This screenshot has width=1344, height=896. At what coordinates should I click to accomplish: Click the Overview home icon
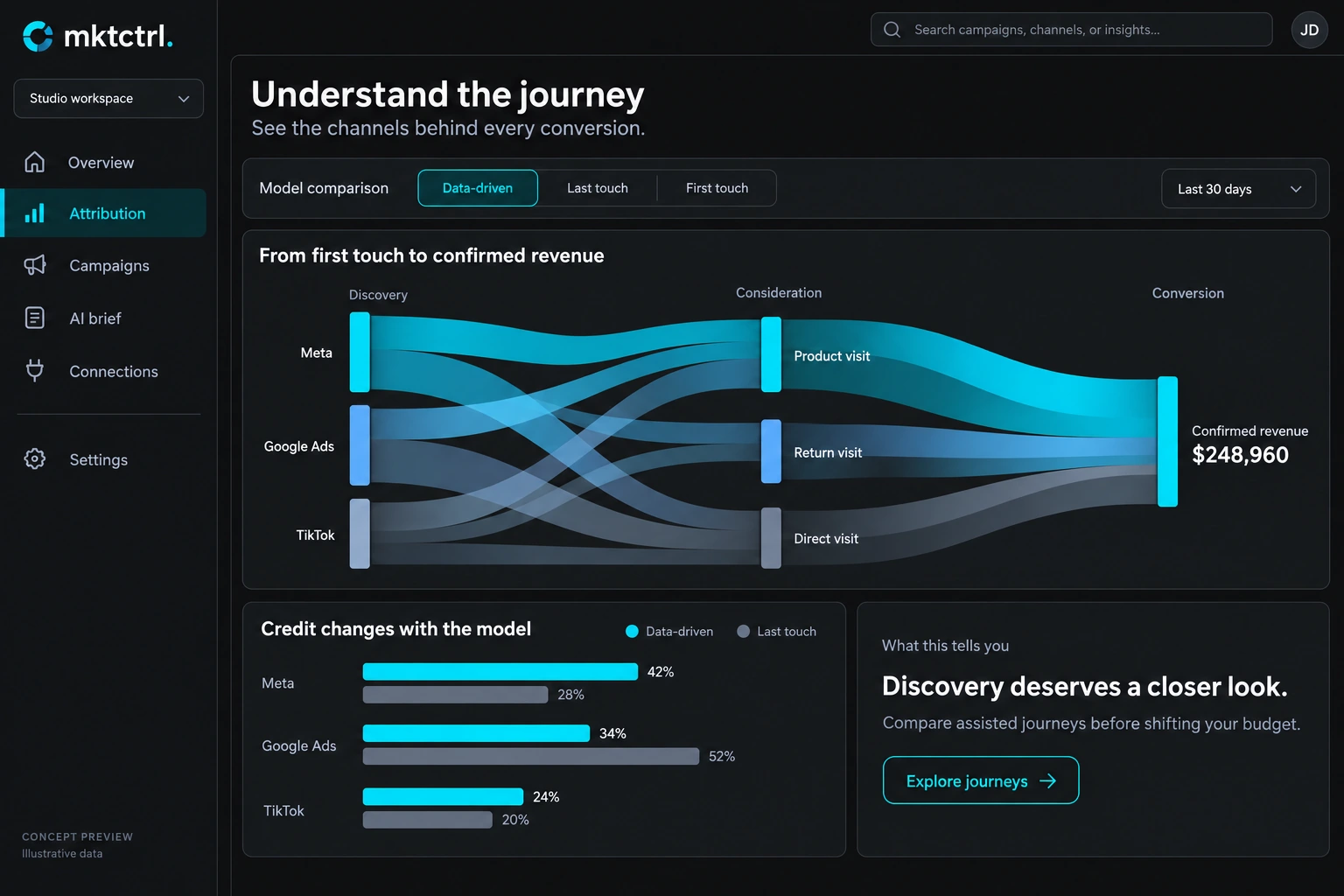click(35, 162)
